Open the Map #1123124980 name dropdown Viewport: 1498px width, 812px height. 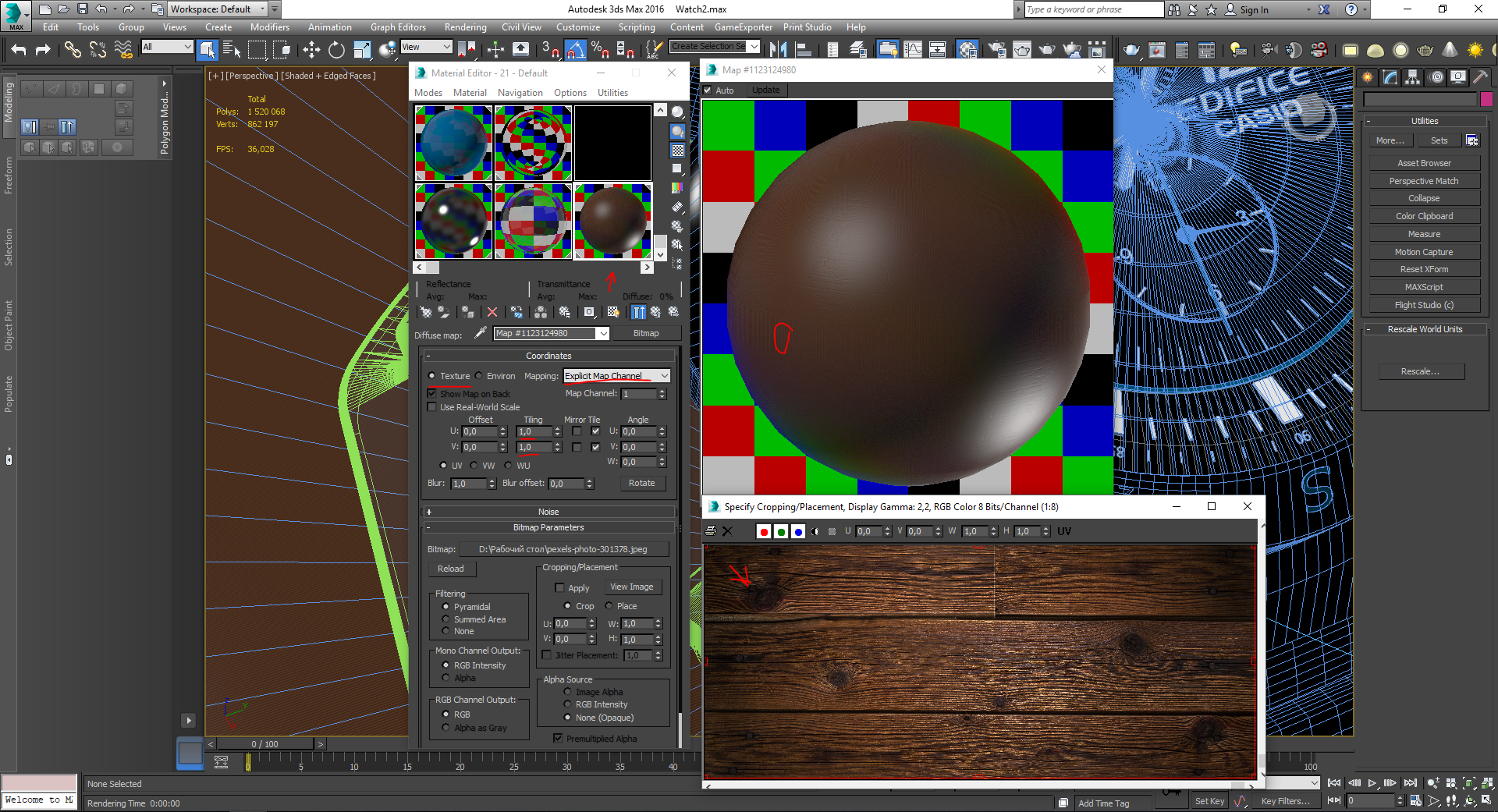[x=603, y=333]
